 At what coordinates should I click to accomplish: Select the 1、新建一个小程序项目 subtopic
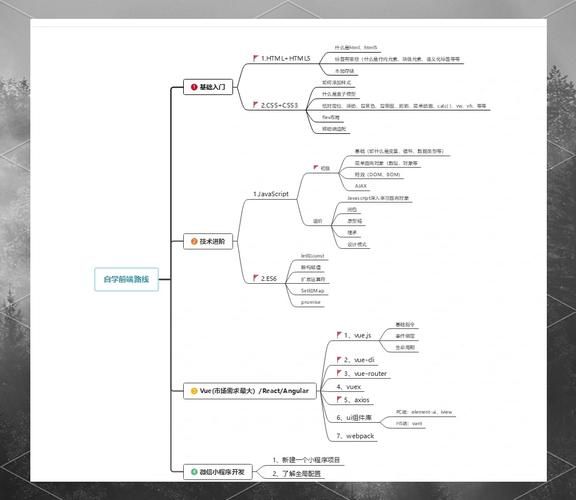(x=306, y=460)
